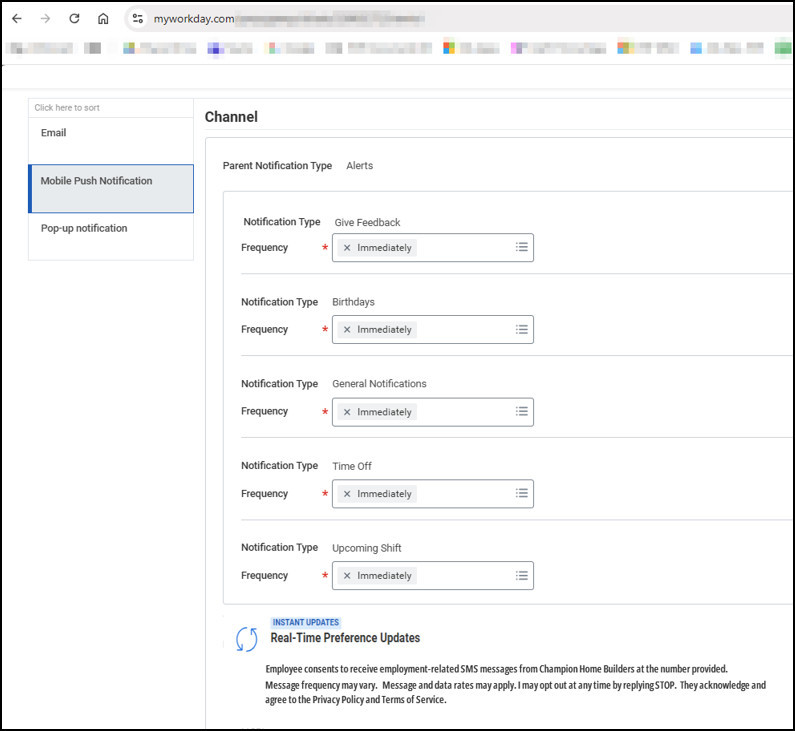The width and height of the screenshot is (795, 731).
Task: Click the SMS consent paragraph text
Action: coord(516,684)
